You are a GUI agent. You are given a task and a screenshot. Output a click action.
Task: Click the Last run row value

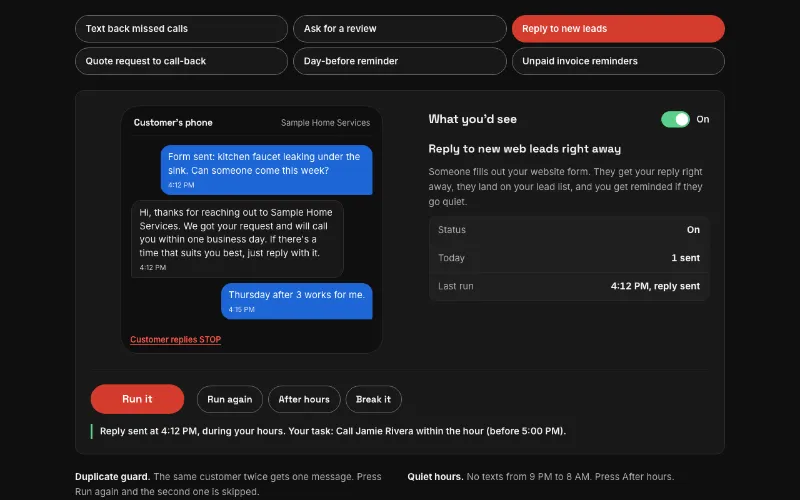click(655, 286)
